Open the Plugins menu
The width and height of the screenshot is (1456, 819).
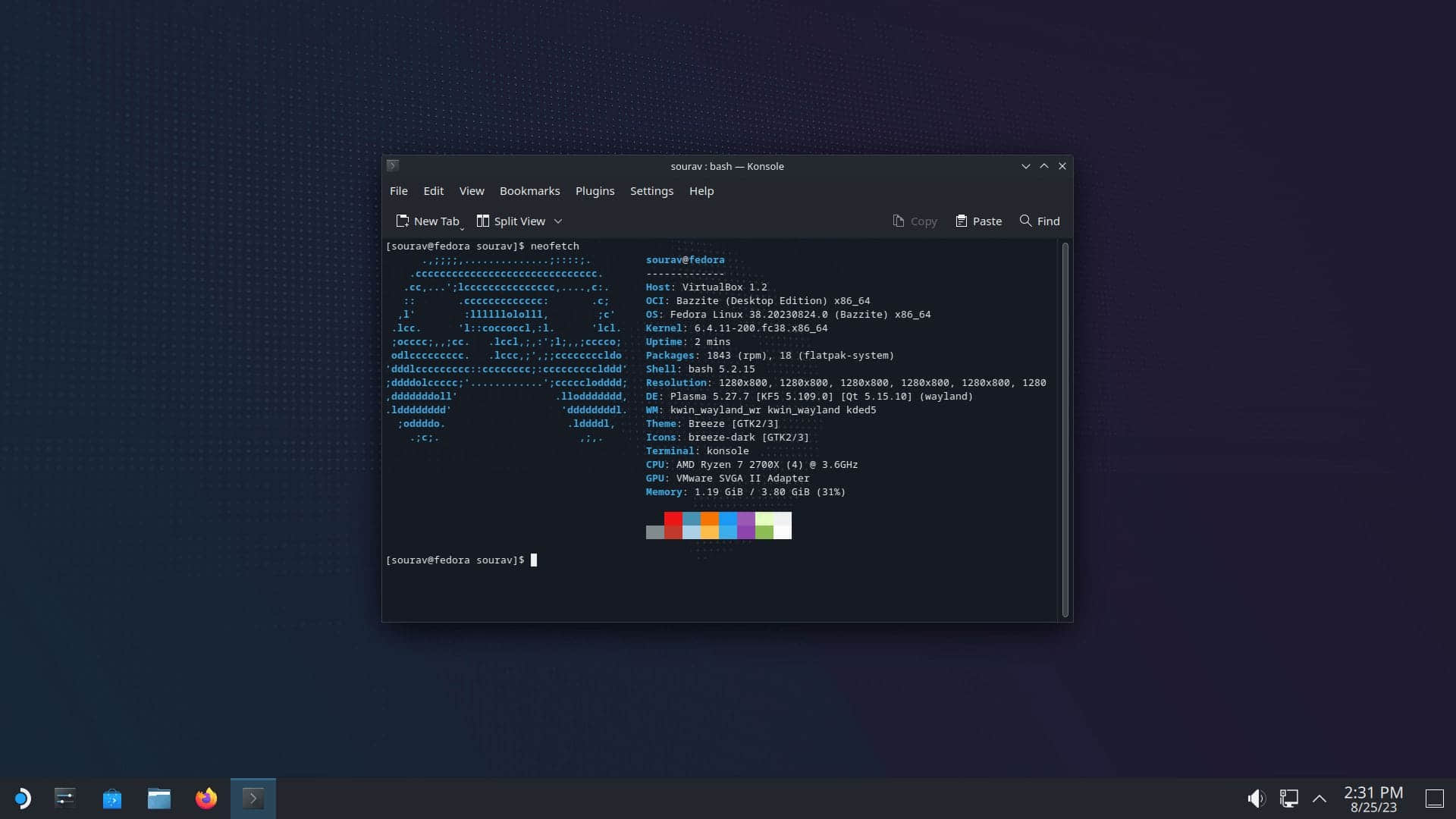[595, 191]
